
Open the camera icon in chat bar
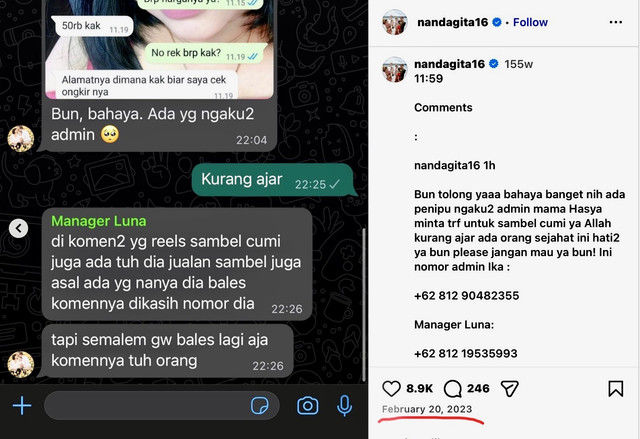click(308, 406)
